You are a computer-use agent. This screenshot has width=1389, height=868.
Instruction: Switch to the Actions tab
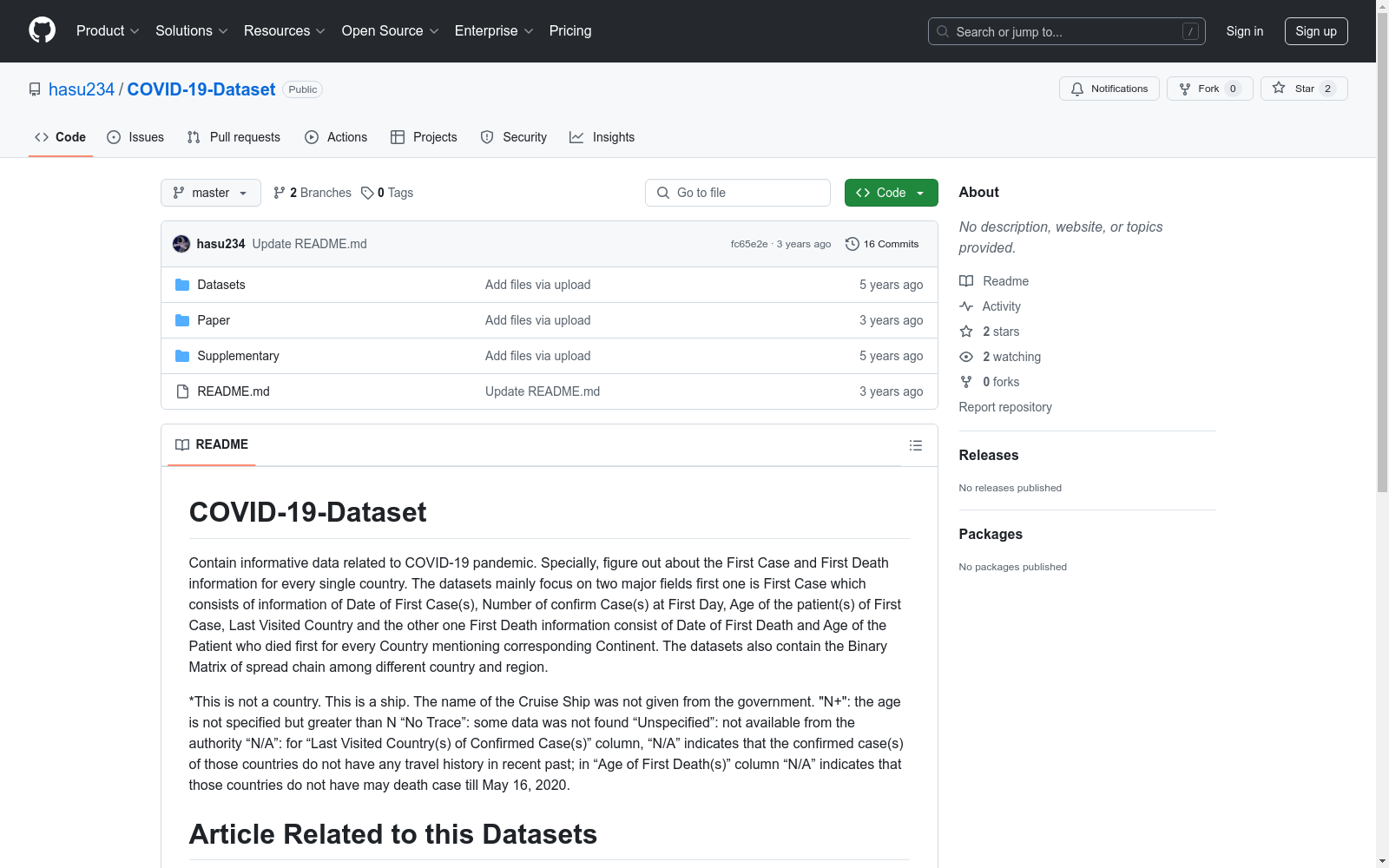[x=336, y=137]
